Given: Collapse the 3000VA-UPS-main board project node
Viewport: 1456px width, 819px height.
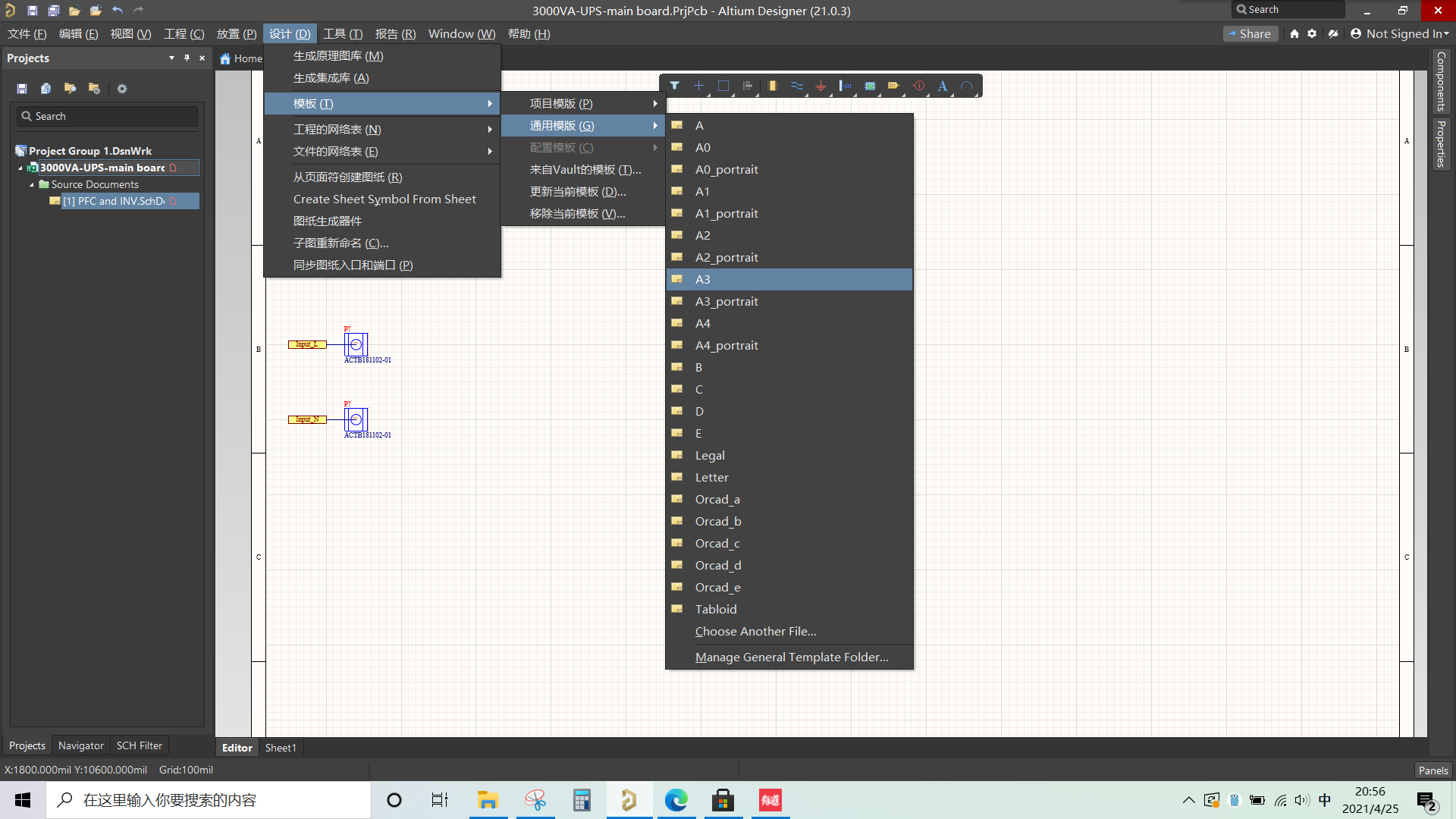Looking at the screenshot, I should [20, 168].
